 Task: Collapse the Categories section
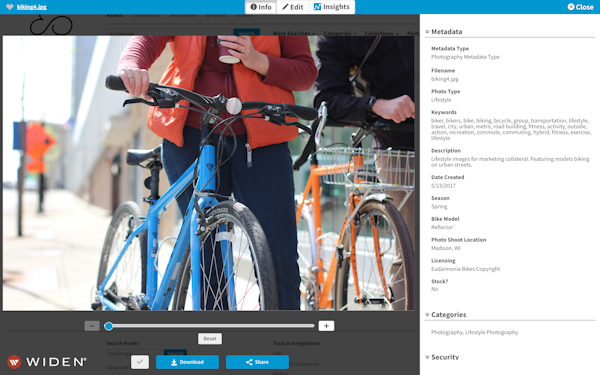click(x=427, y=315)
